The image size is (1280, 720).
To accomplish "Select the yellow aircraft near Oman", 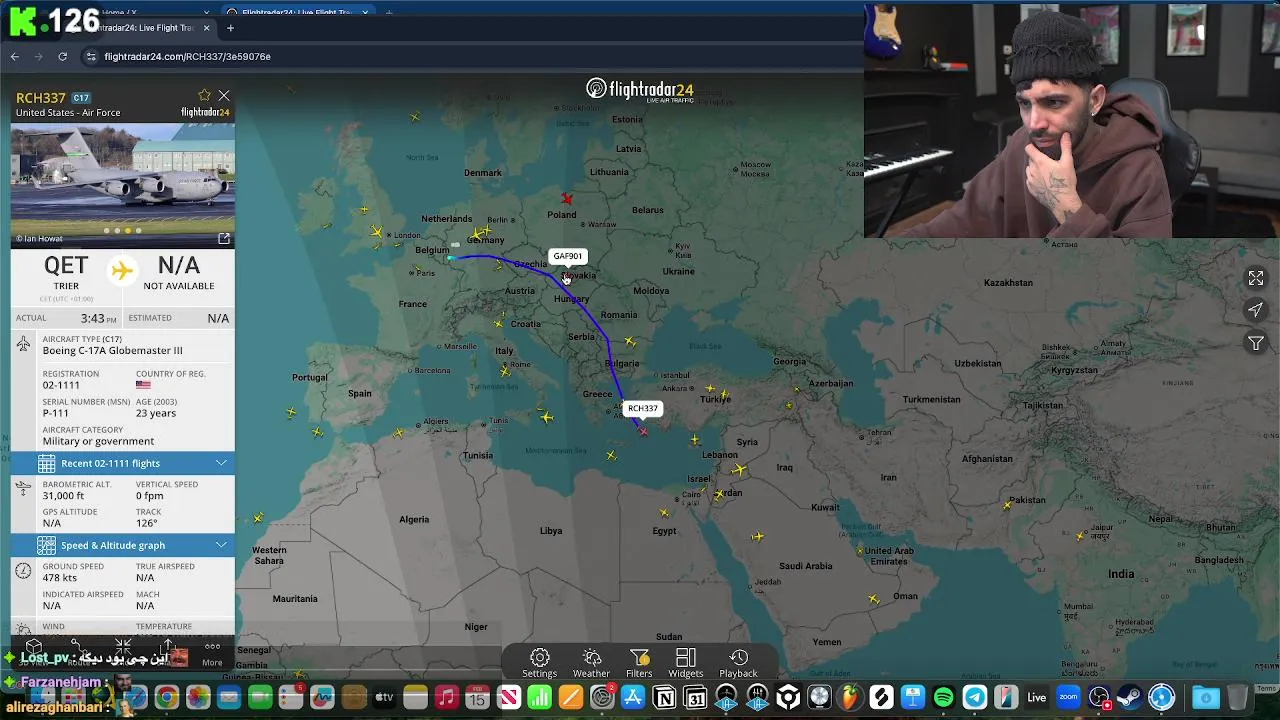I will tap(874, 599).
